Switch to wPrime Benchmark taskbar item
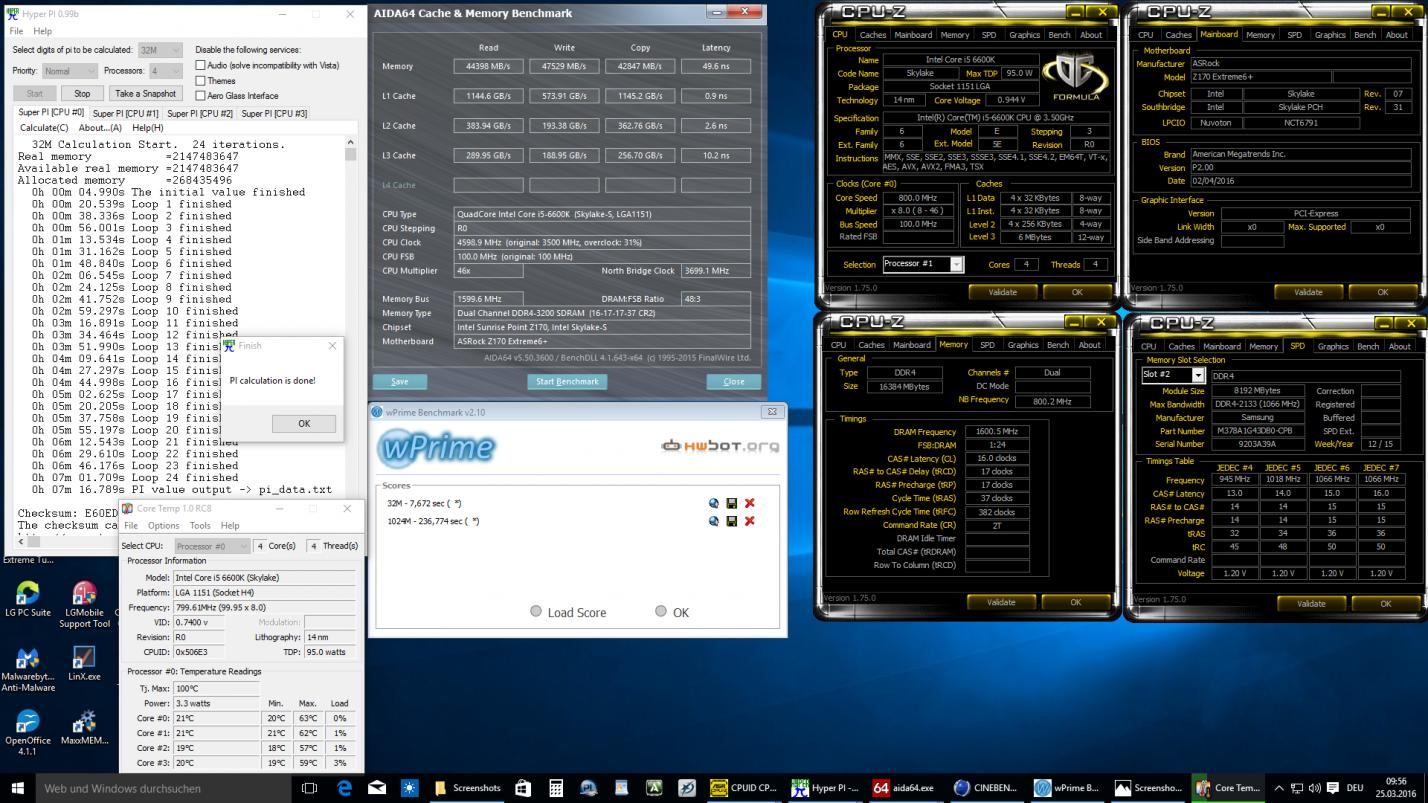The width and height of the screenshot is (1428, 803). 1067,788
